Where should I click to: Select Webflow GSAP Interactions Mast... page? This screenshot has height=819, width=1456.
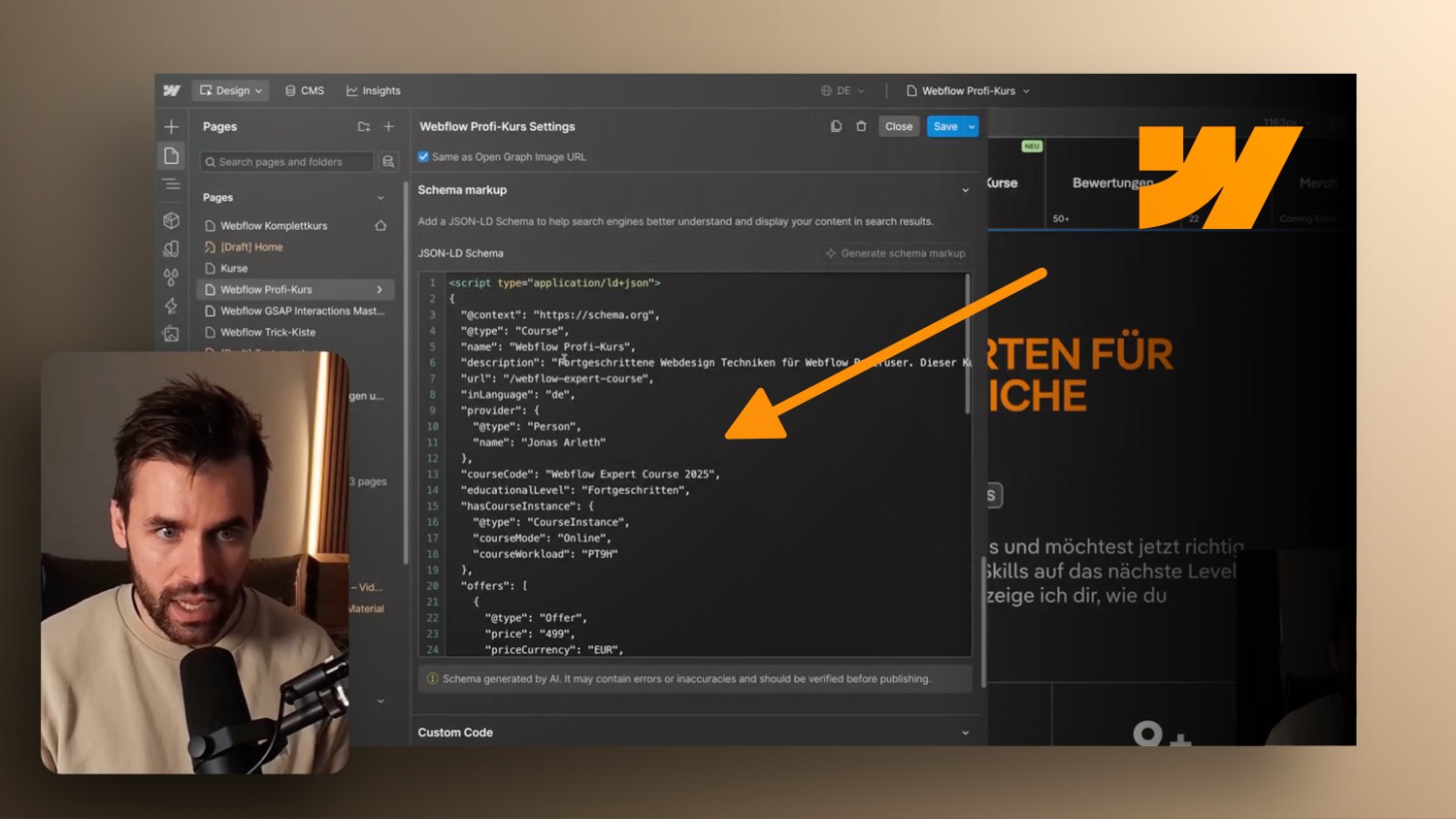click(x=302, y=311)
